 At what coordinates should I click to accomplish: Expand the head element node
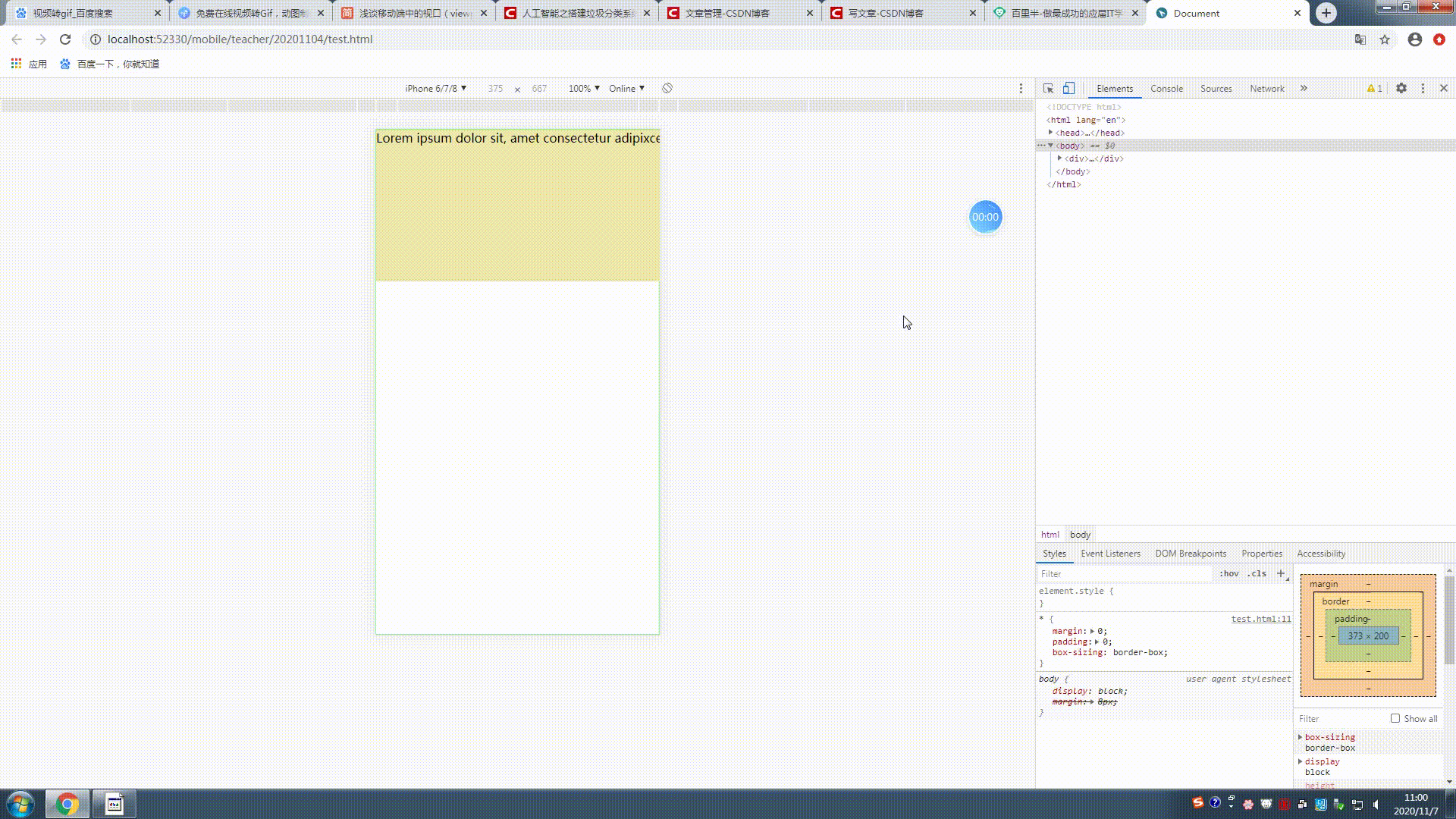(x=1051, y=133)
